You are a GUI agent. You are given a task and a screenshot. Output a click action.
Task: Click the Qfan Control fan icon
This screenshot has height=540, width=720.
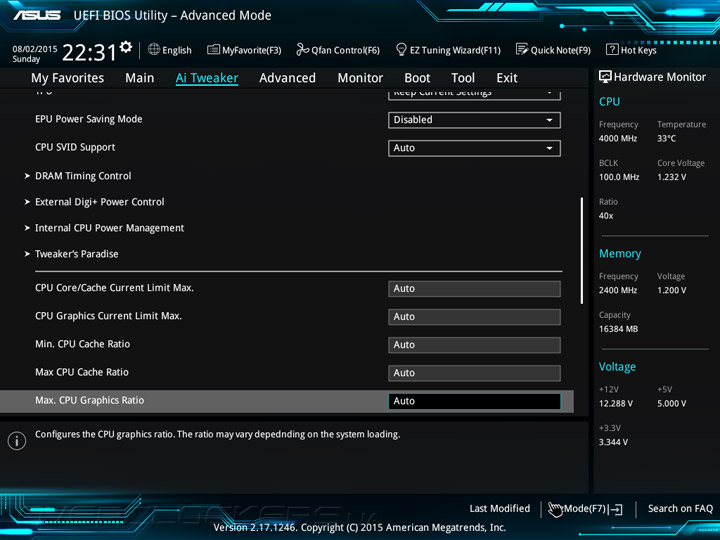pos(303,49)
